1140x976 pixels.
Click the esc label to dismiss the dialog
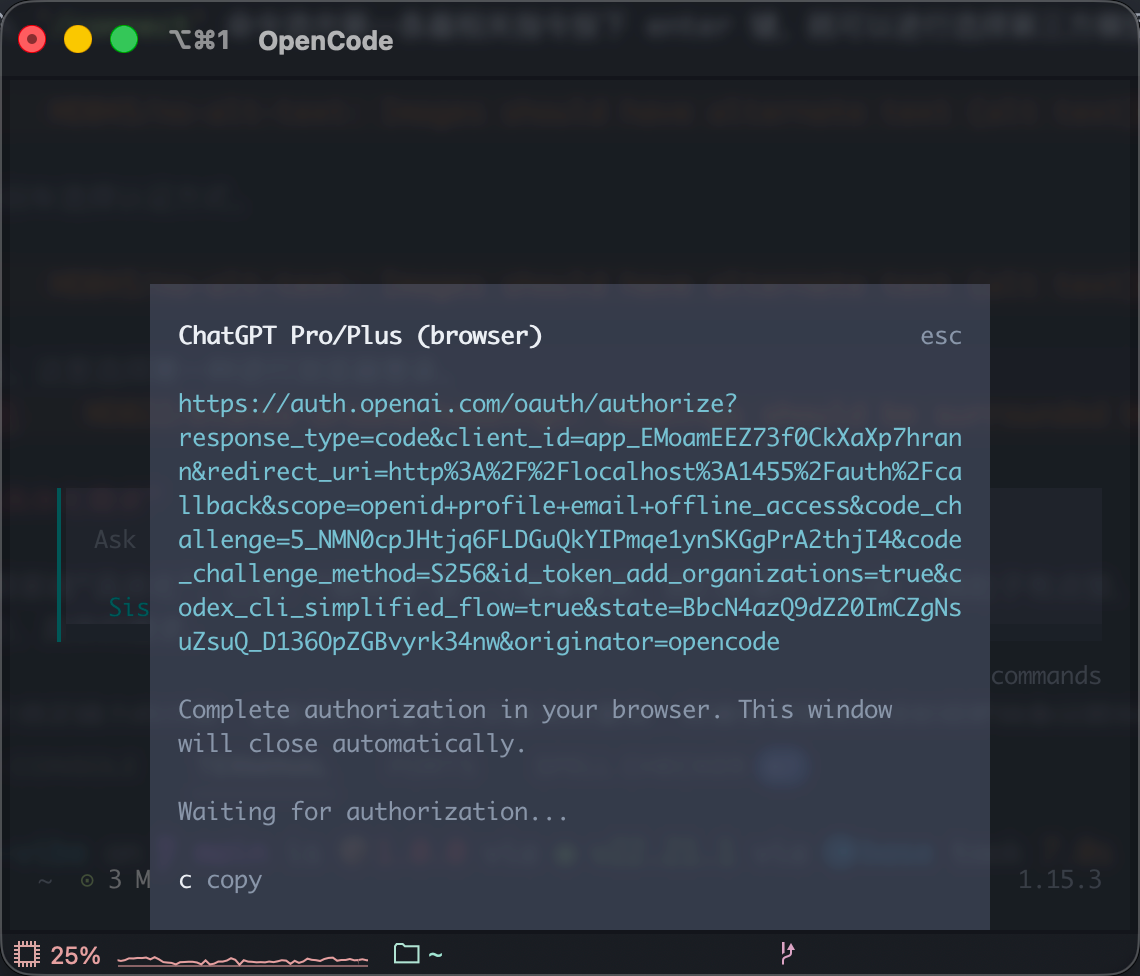coord(940,336)
